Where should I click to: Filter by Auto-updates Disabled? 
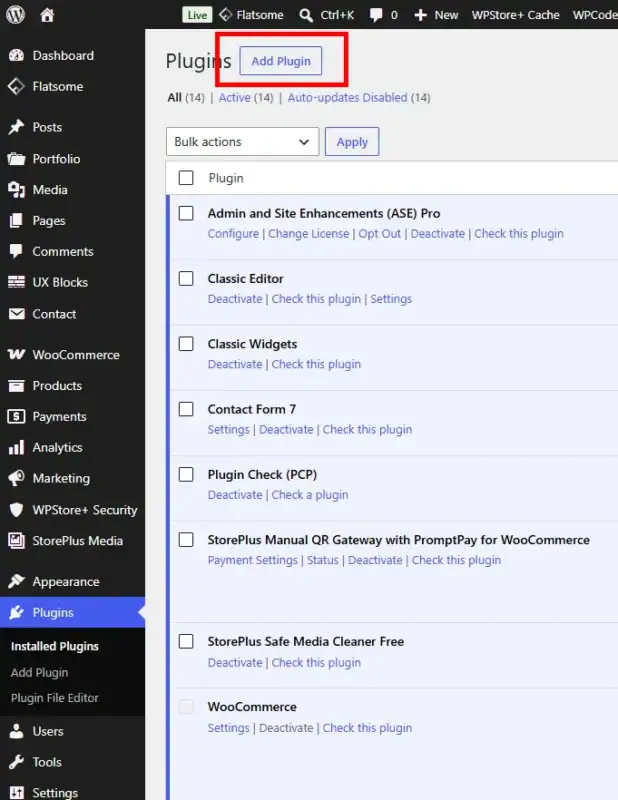pos(348,97)
